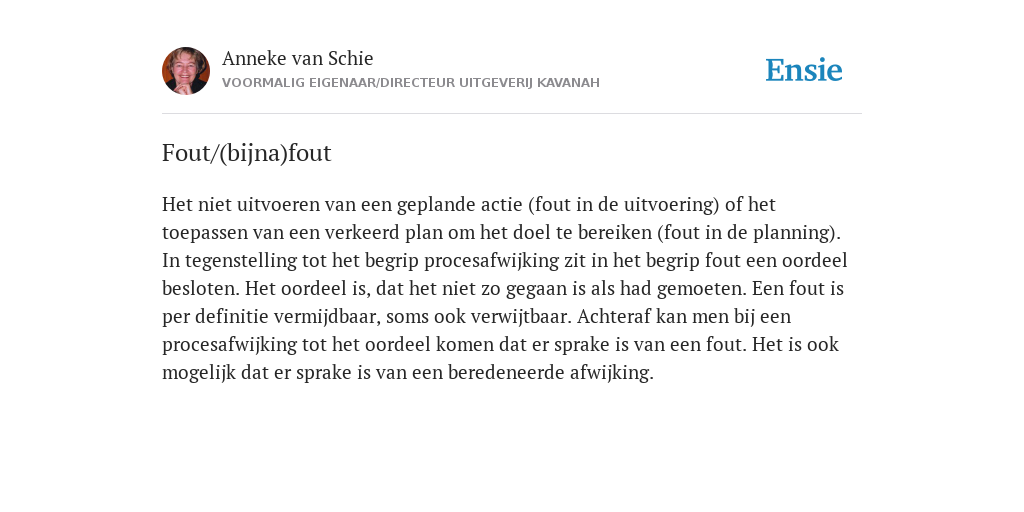Click the sentence start 'In tegenstelling tot'
Image resolution: width=1024 pixels, height=512 pixels.
pos(238,261)
